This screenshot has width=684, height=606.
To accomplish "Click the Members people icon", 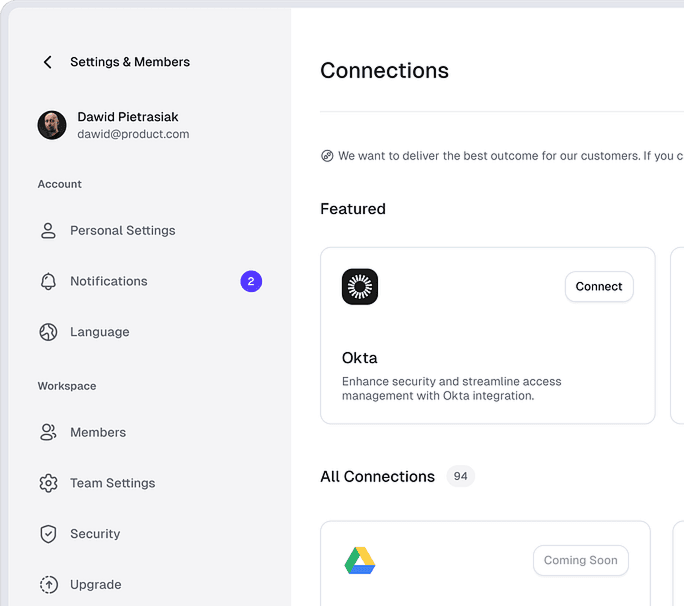I will click(48, 433).
